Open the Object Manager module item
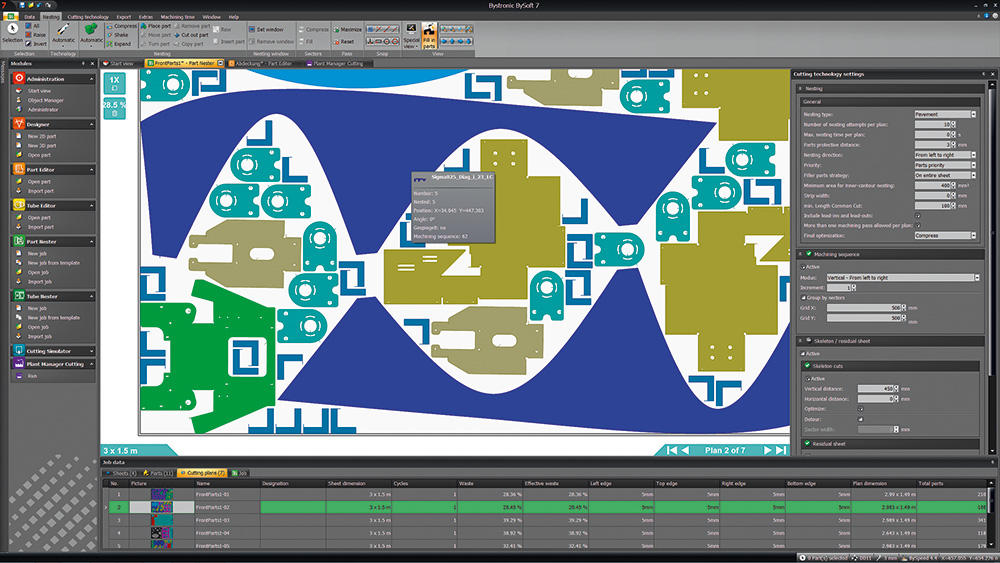1000x563 pixels. (x=45, y=100)
